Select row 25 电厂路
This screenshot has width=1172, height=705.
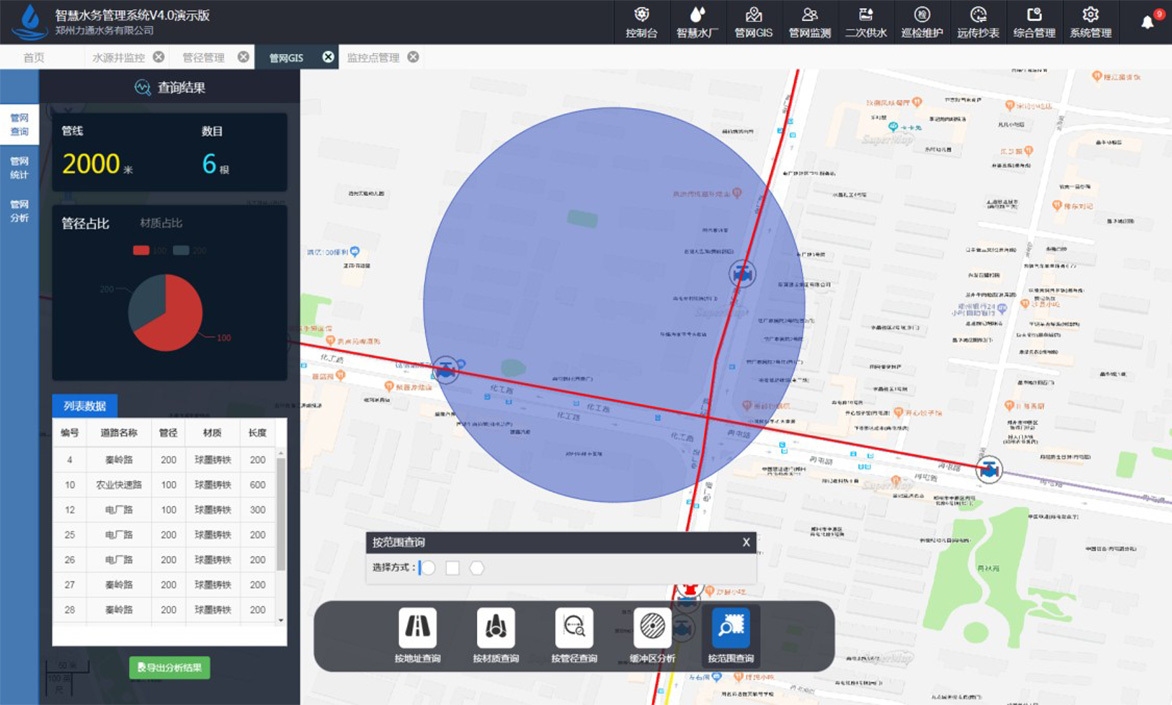click(x=164, y=535)
